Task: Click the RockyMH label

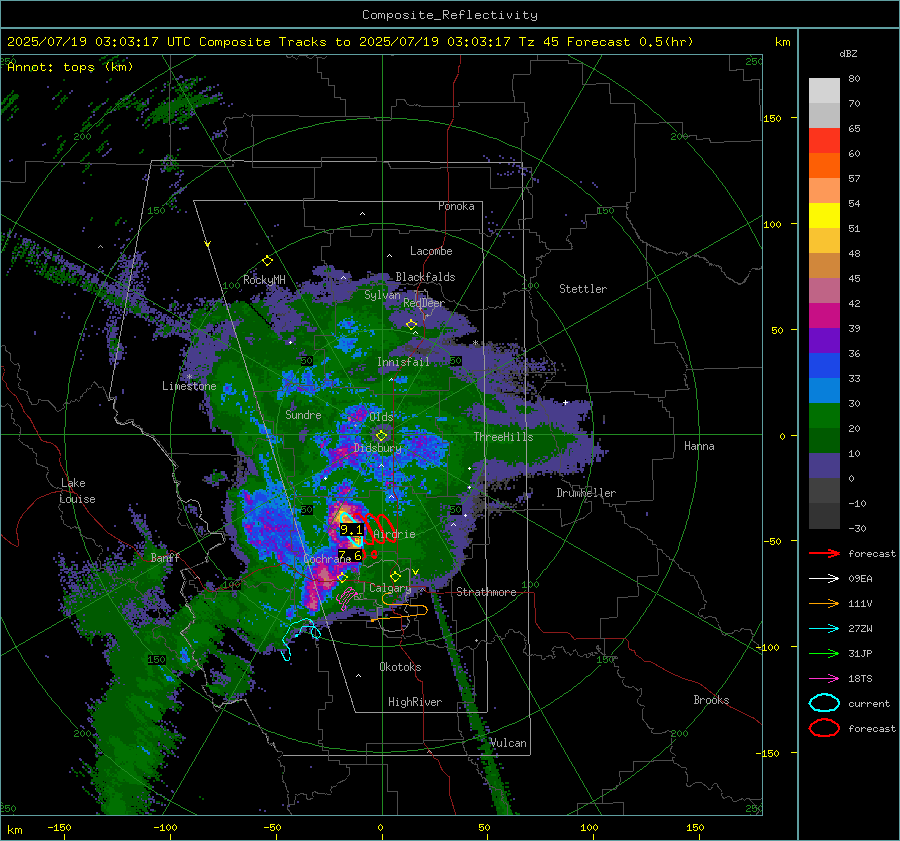Action: (x=264, y=280)
